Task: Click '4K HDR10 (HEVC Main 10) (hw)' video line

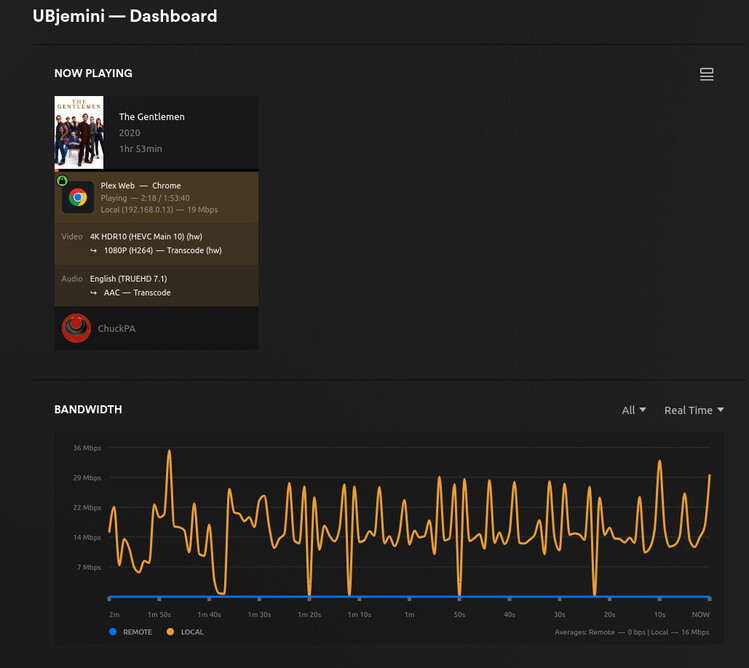Action: 146,237
